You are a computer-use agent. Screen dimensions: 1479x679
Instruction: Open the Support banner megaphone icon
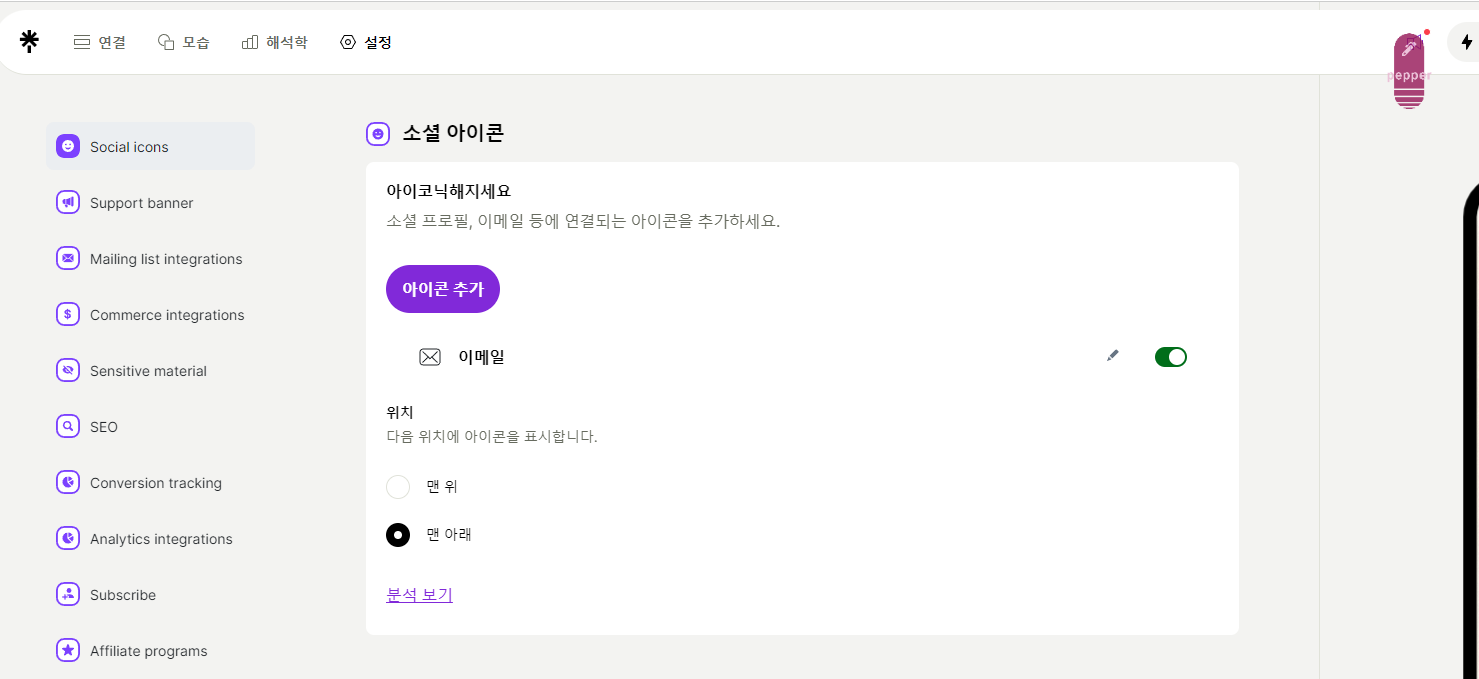point(67,202)
